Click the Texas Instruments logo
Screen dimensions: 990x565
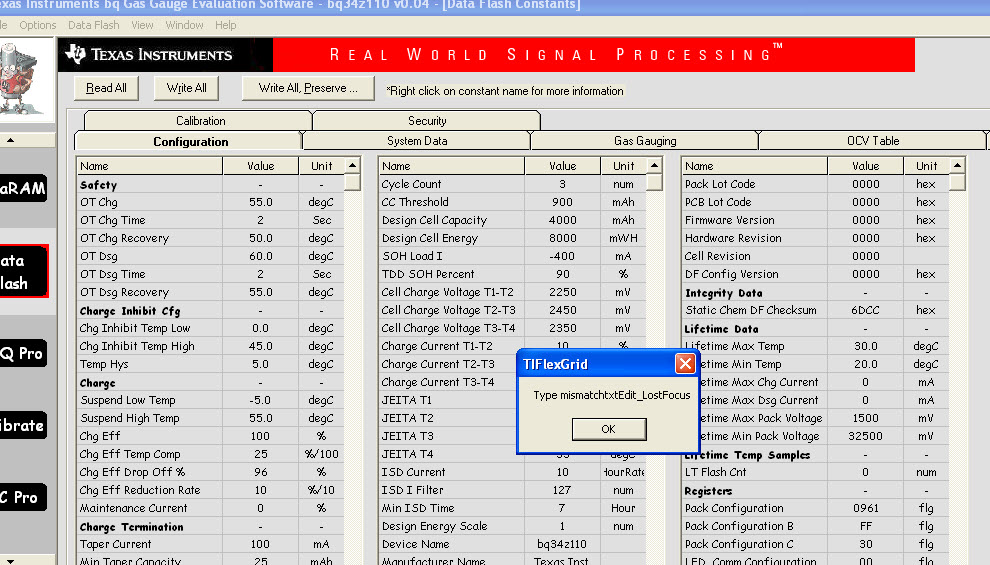coord(150,54)
